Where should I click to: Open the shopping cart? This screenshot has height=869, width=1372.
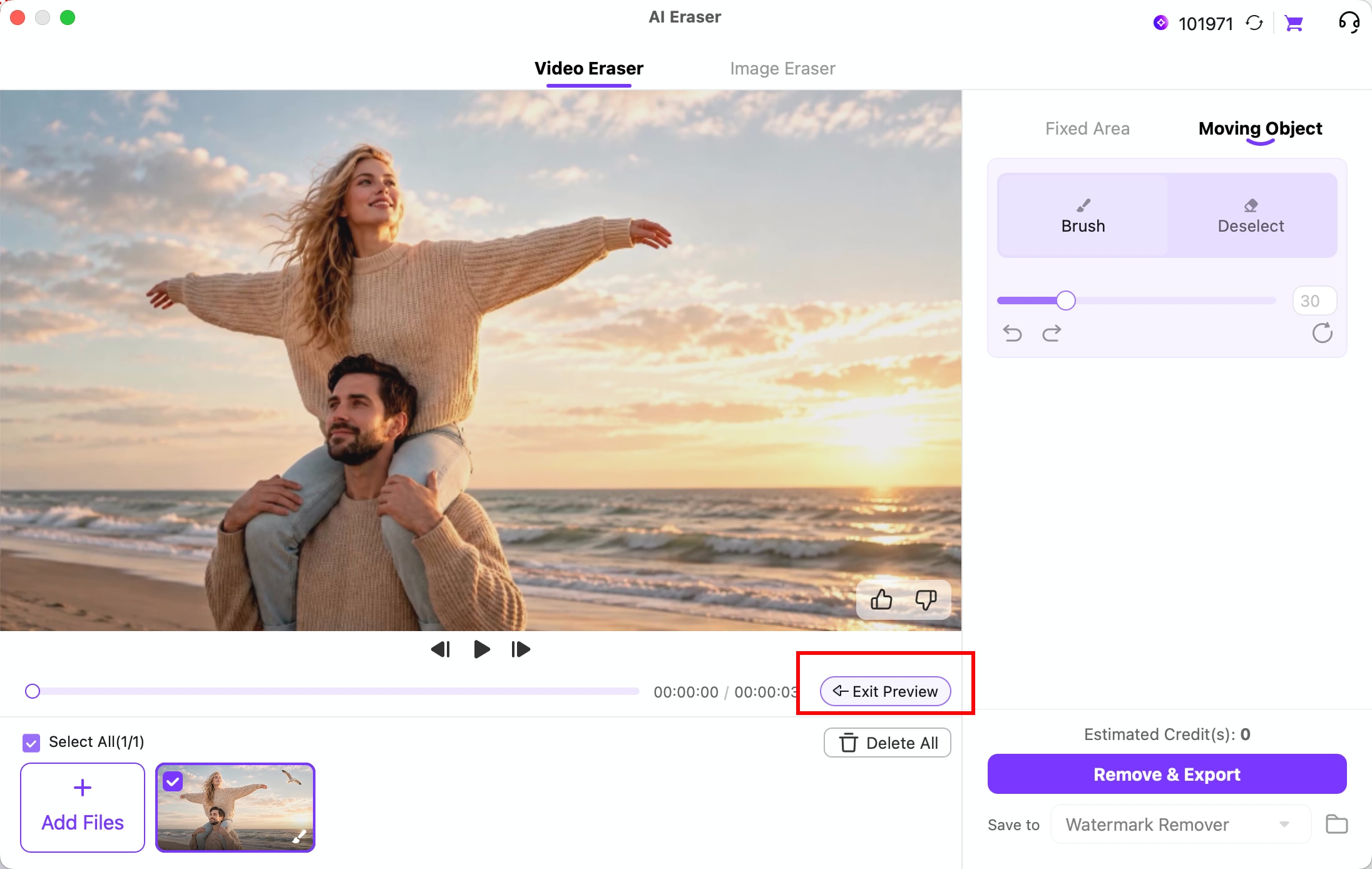[x=1294, y=23]
